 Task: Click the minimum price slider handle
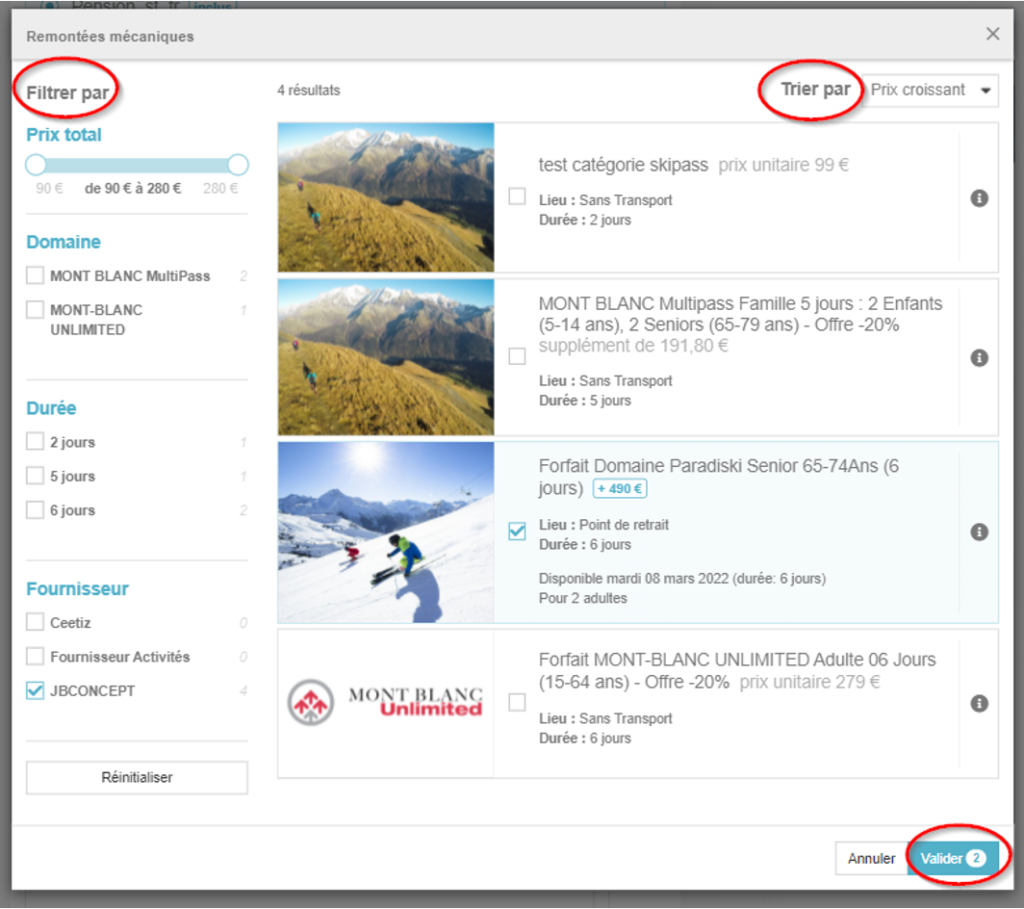(36, 165)
